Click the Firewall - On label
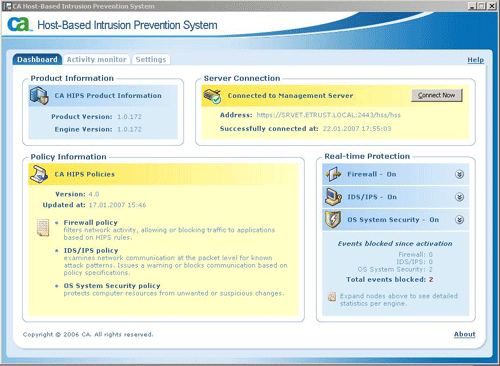This screenshot has width=500, height=366. (x=372, y=174)
